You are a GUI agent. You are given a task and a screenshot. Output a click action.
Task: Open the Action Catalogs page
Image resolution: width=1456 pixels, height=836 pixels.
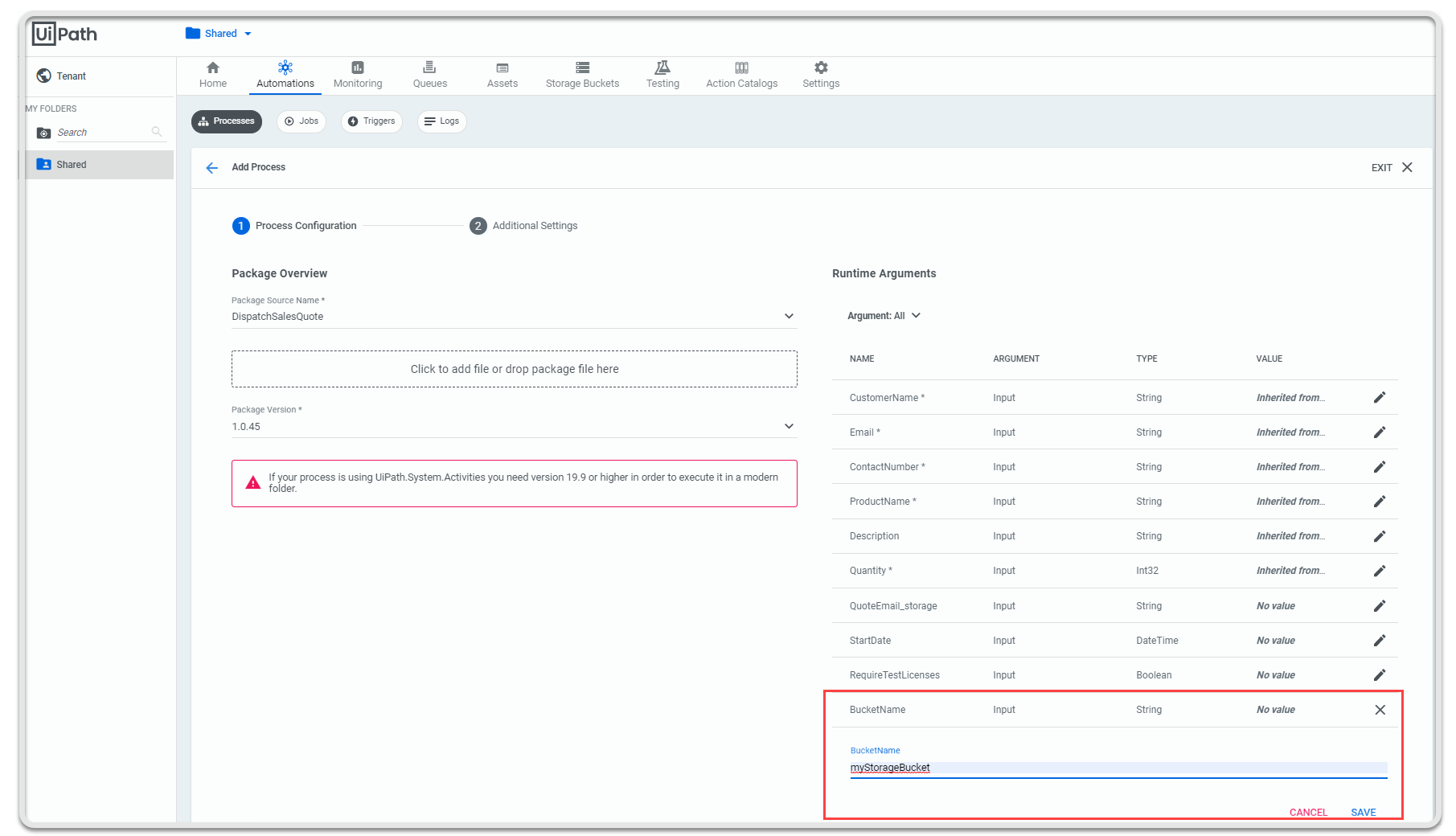(741, 75)
